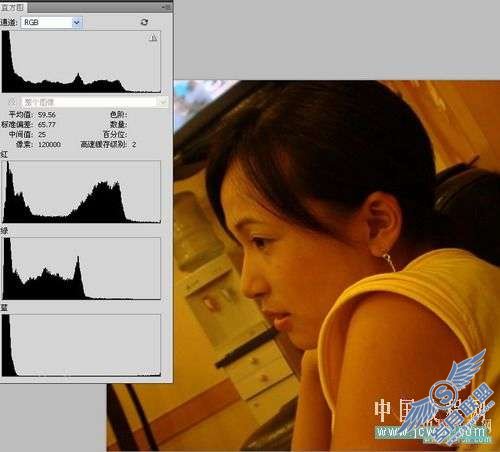Click the 通道 channel label
The image size is (500, 452).
point(9,22)
